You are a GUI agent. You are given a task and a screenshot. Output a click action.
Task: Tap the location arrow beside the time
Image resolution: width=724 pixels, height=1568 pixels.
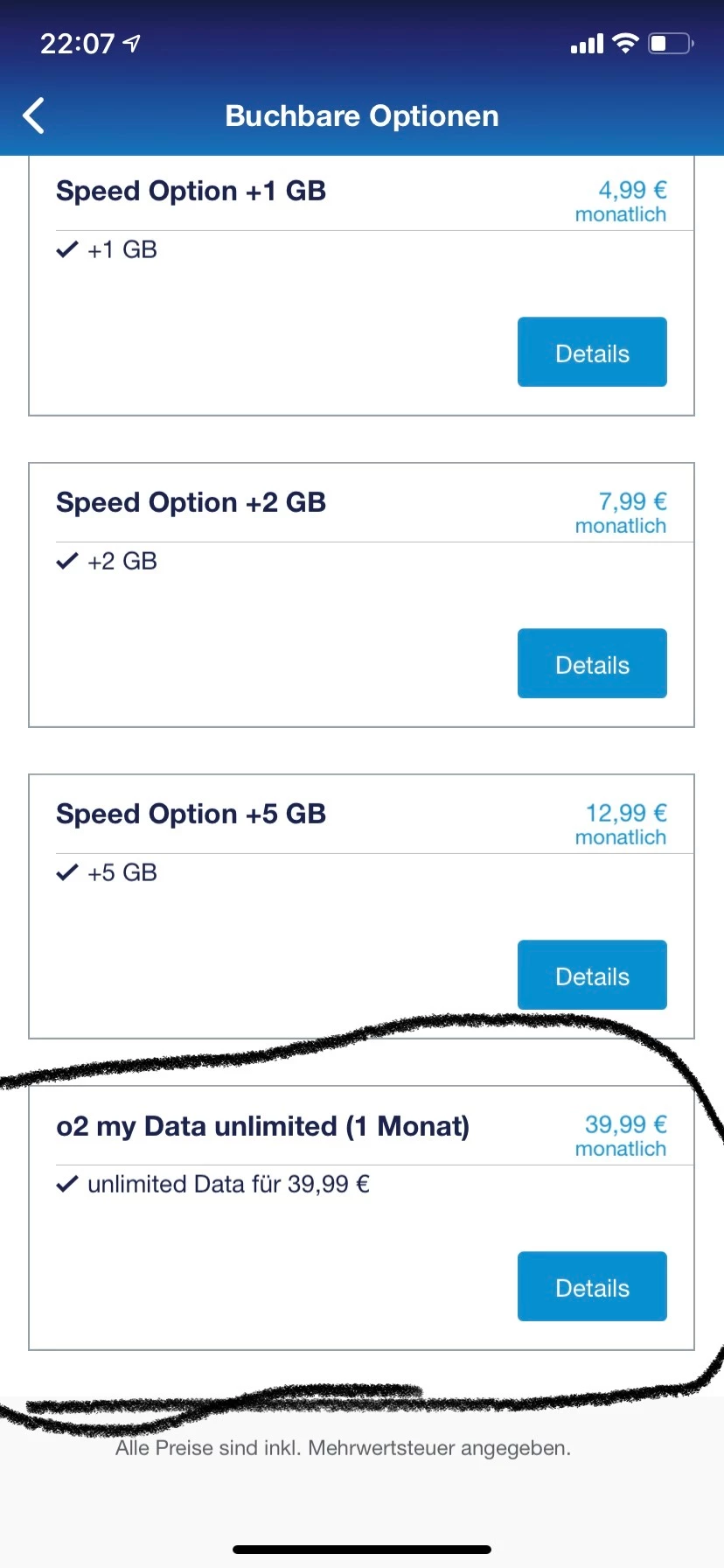[x=132, y=43]
